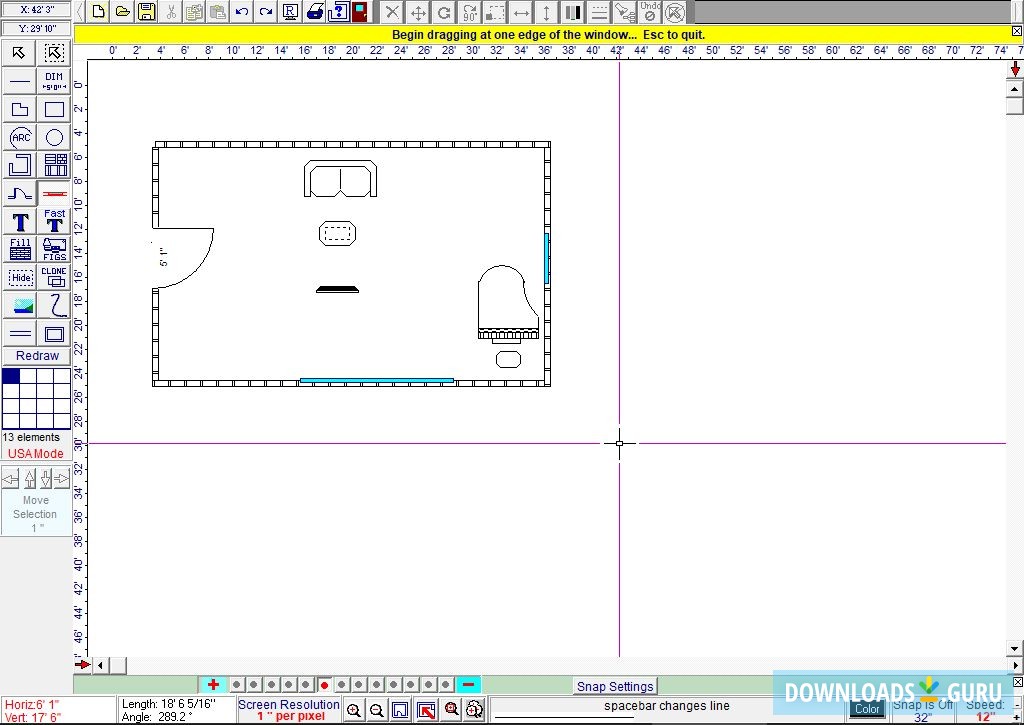
Task: Click the Color button in status bar
Action: click(867, 709)
